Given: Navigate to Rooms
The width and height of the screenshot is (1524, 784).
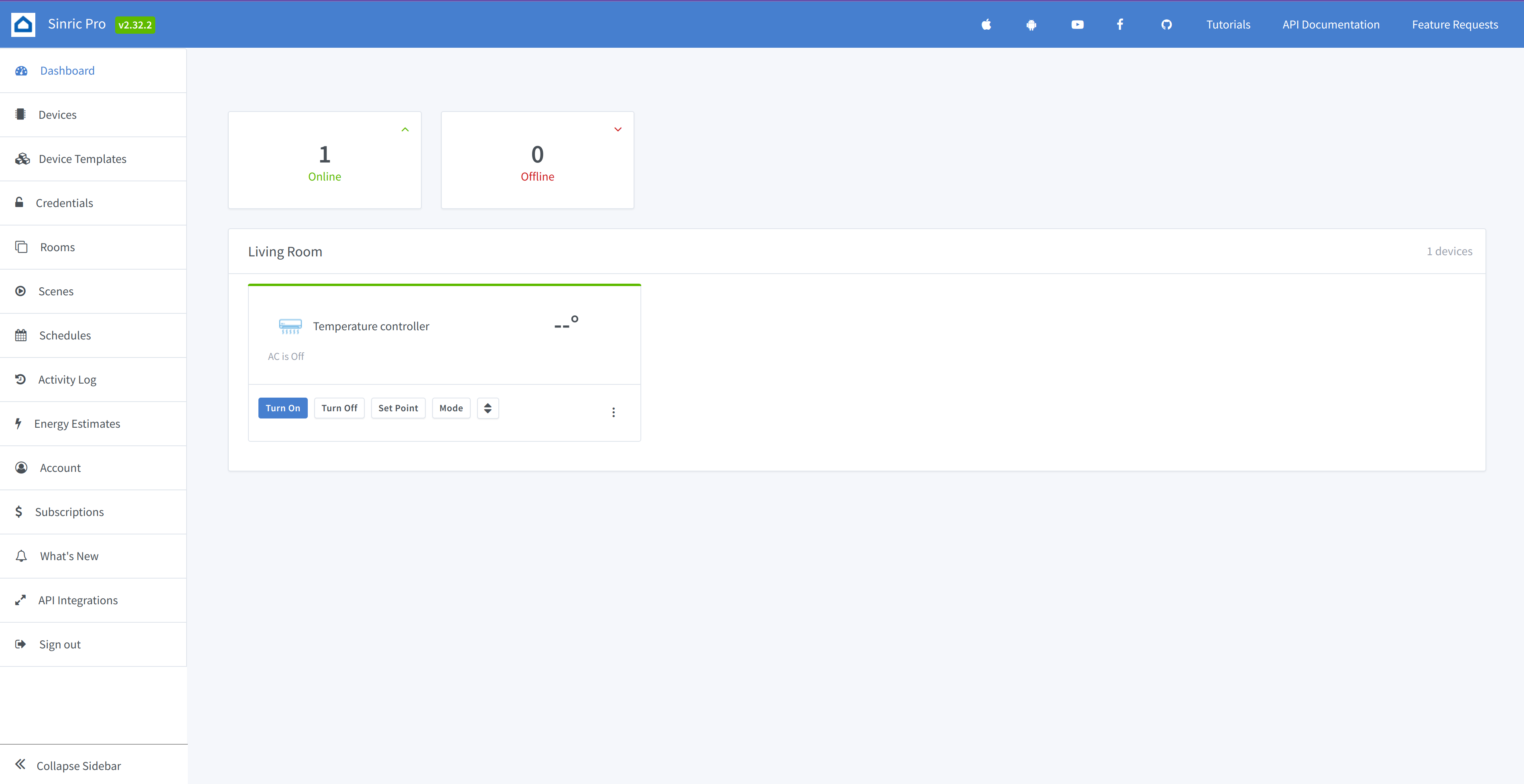Looking at the screenshot, I should click(93, 247).
